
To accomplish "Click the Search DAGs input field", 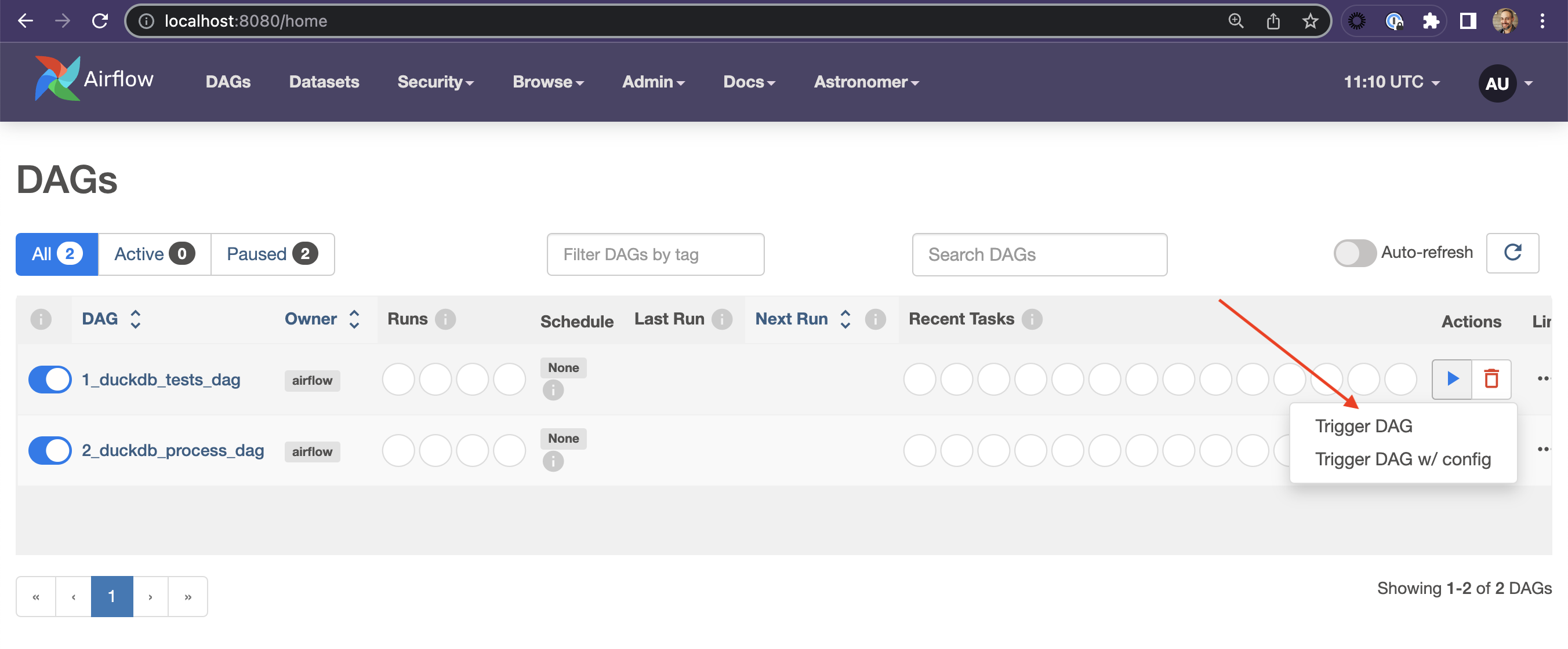I will [x=1039, y=254].
